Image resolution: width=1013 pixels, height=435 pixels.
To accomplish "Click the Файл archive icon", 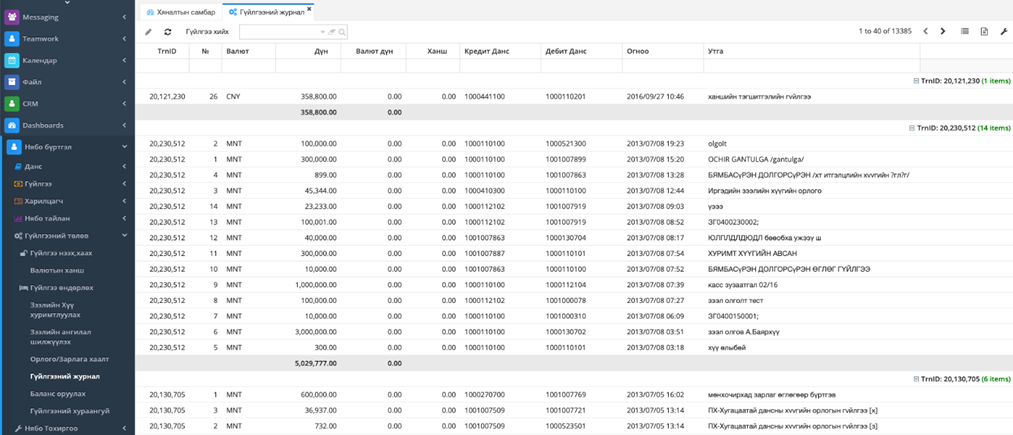I will coord(12,82).
